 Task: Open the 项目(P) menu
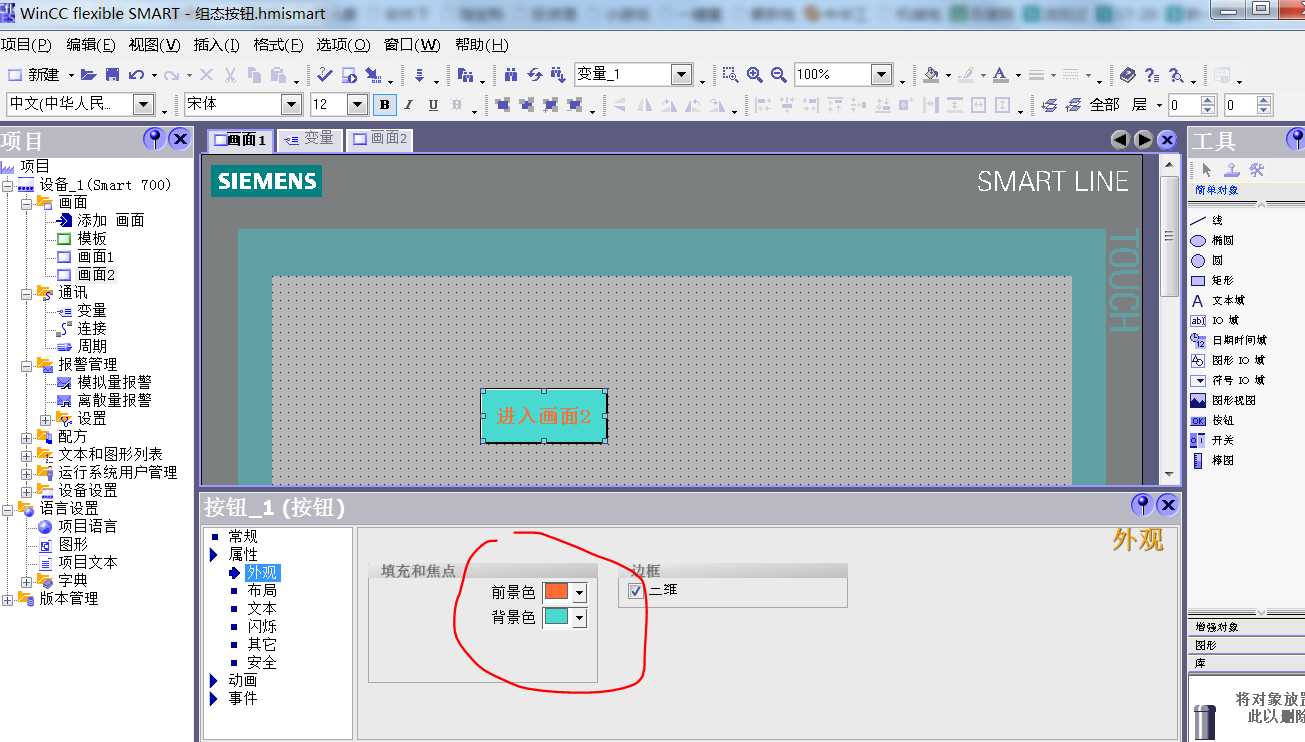tap(26, 45)
